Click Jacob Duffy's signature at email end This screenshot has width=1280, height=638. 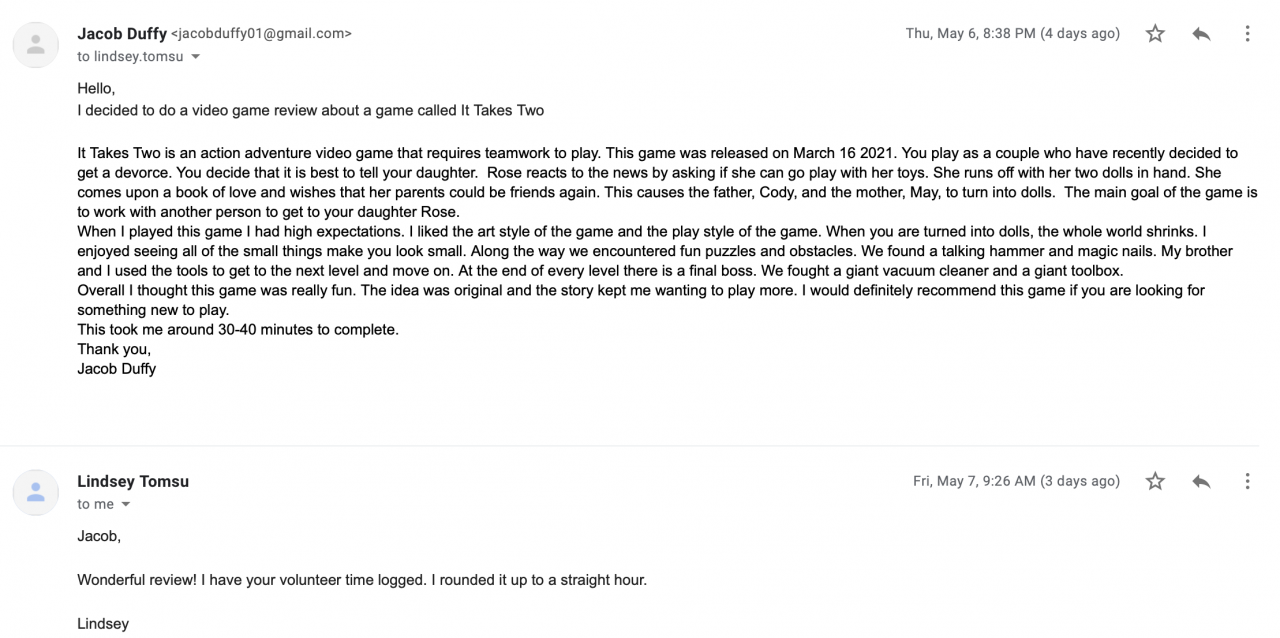tap(116, 368)
